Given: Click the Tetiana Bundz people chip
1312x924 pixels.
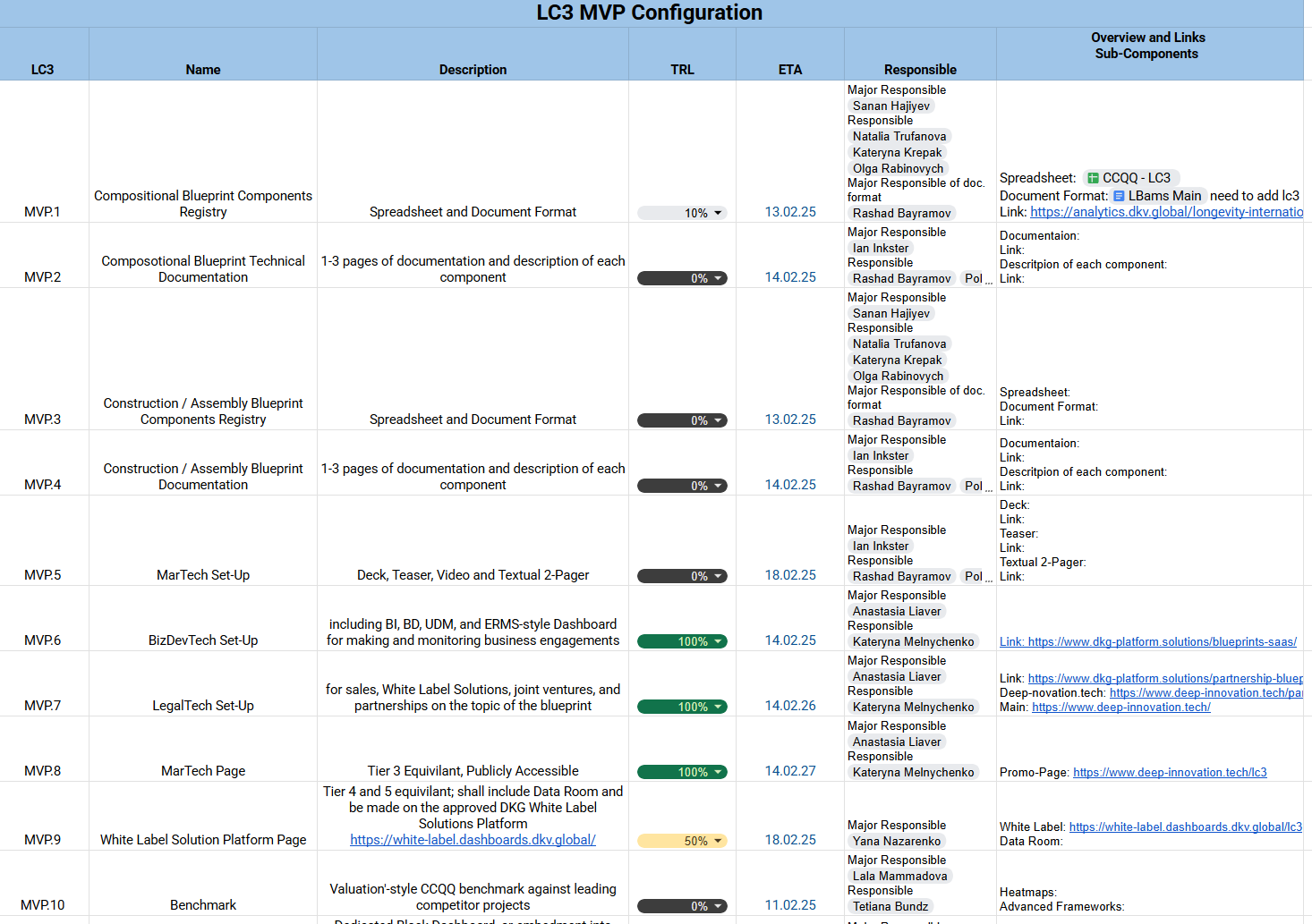Looking at the screenshot, I should (890, 906).
